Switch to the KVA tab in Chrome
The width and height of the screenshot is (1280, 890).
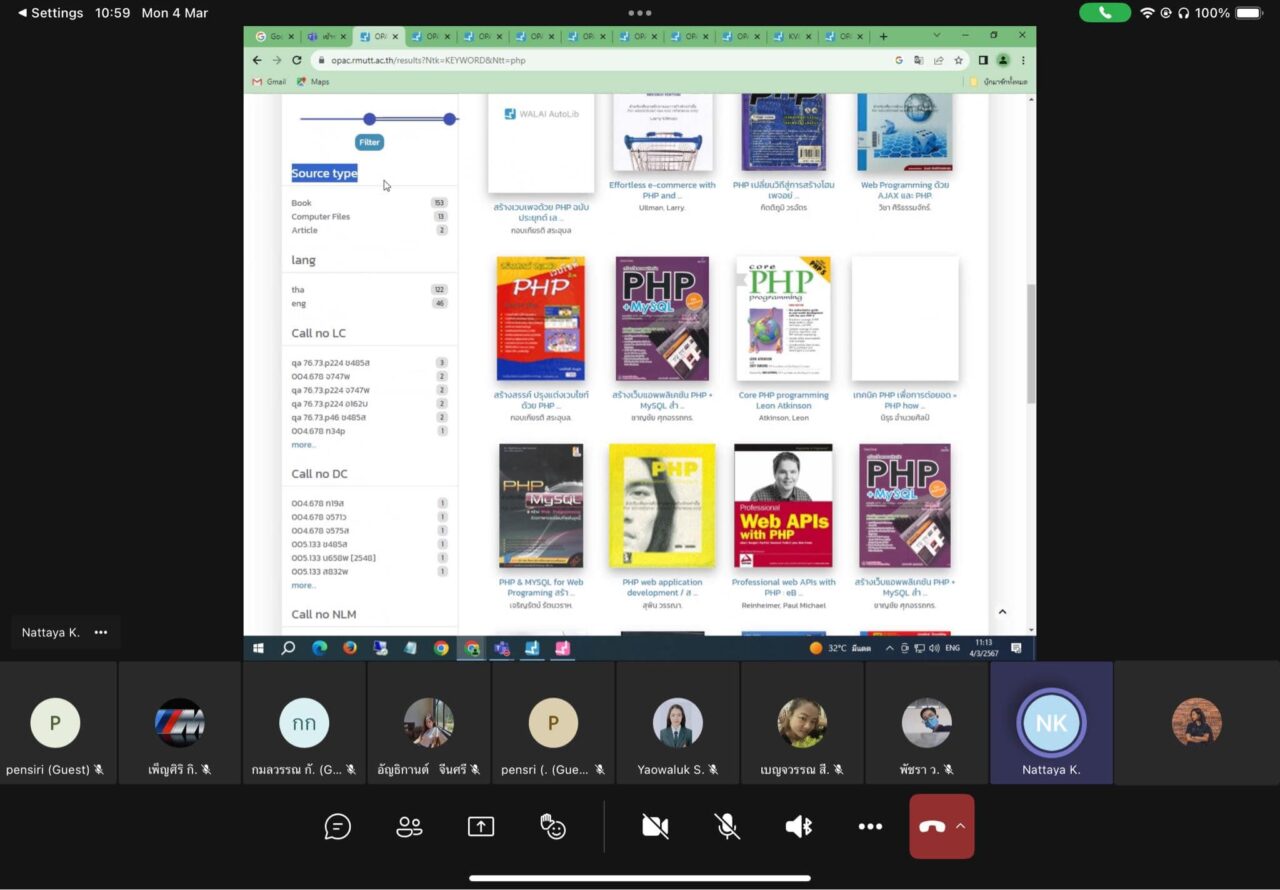792,37
